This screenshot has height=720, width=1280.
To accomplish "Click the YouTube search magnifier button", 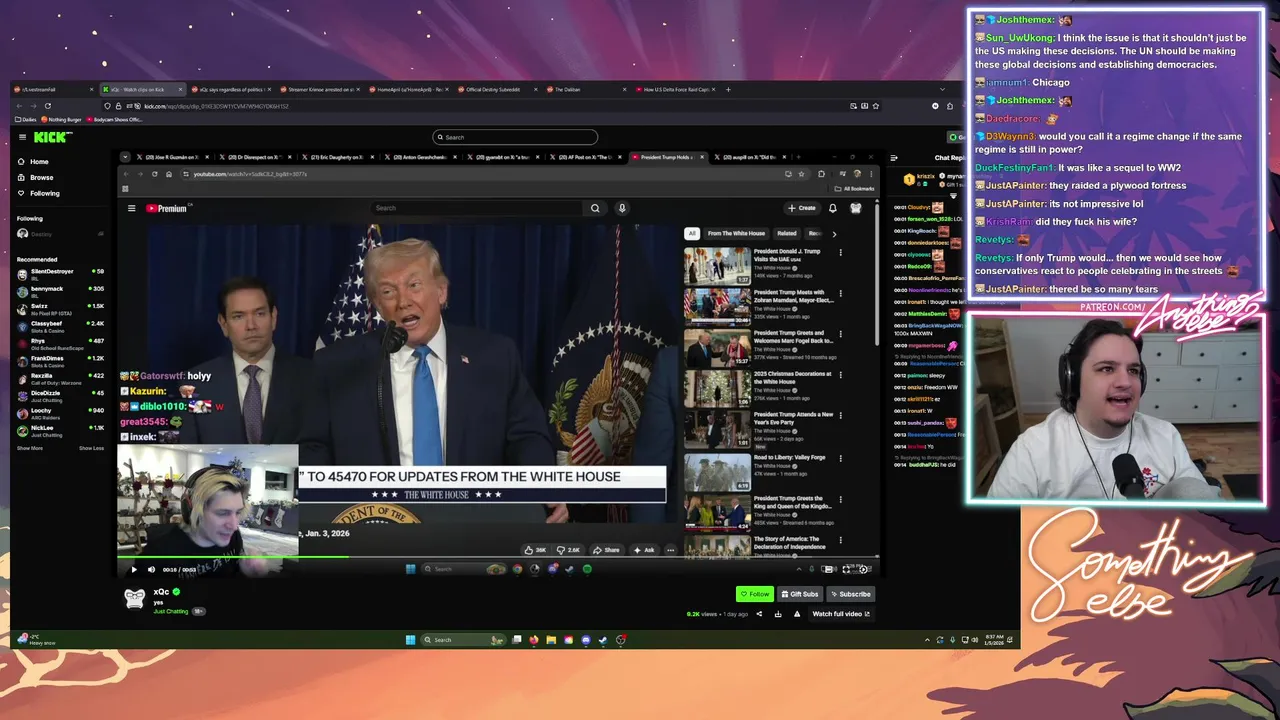I will (x=595, y=208).
